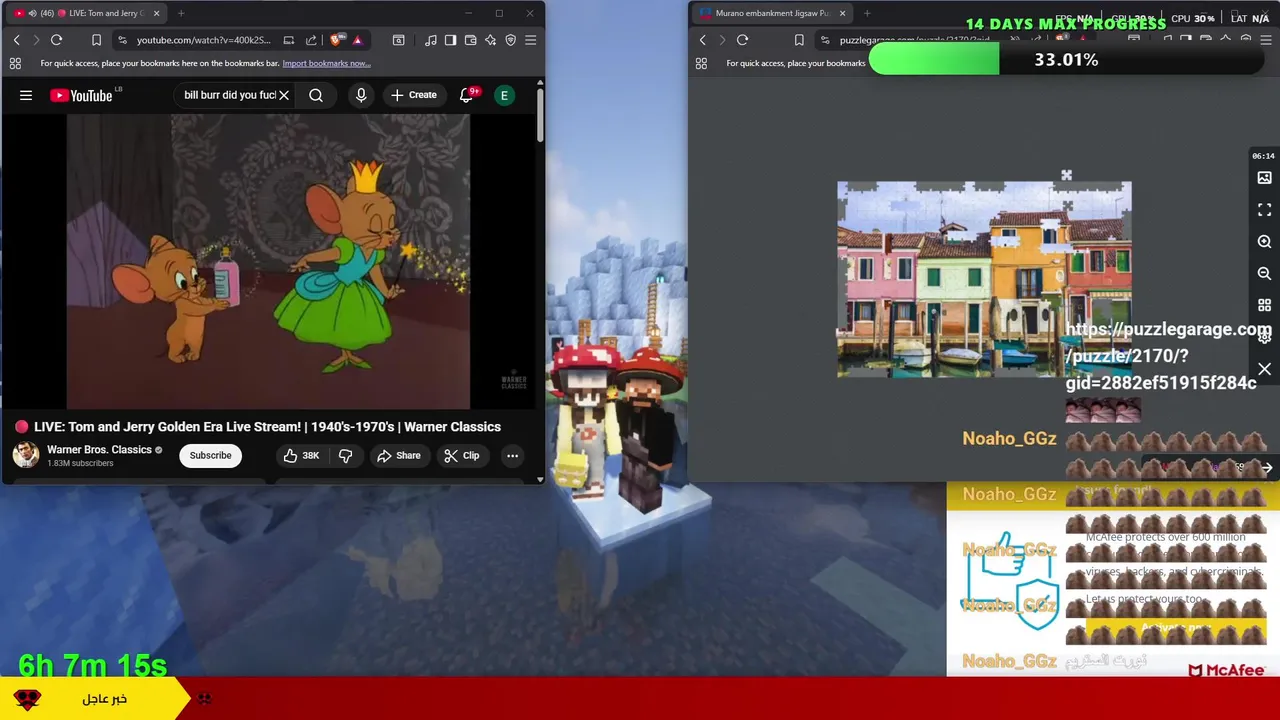Image resolution: width=1280 pixels, height=720 pixels.
Task: Toggle the browser sidebar panel, YouTube window
Action: [451, 40]
